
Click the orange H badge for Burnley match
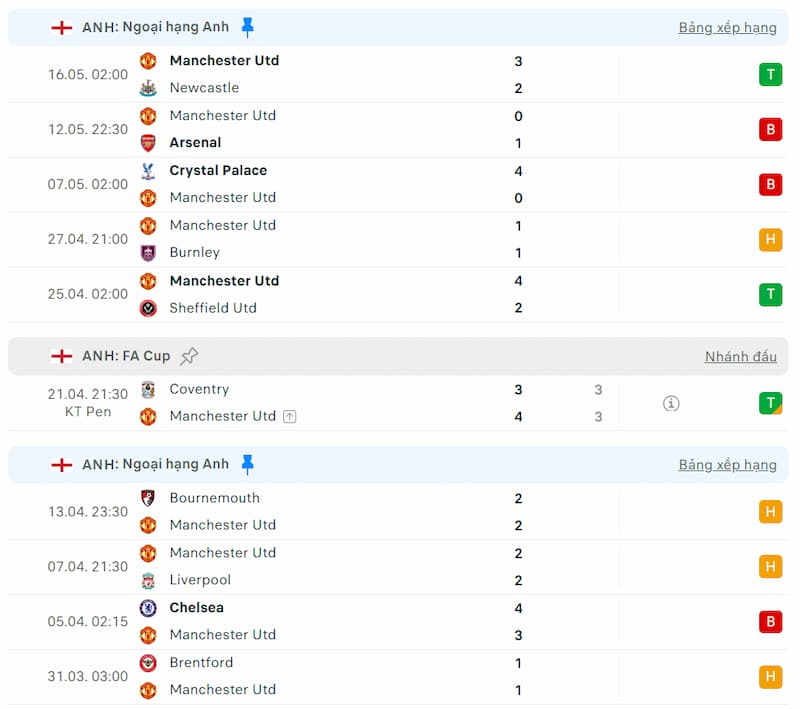click(770, 239)
